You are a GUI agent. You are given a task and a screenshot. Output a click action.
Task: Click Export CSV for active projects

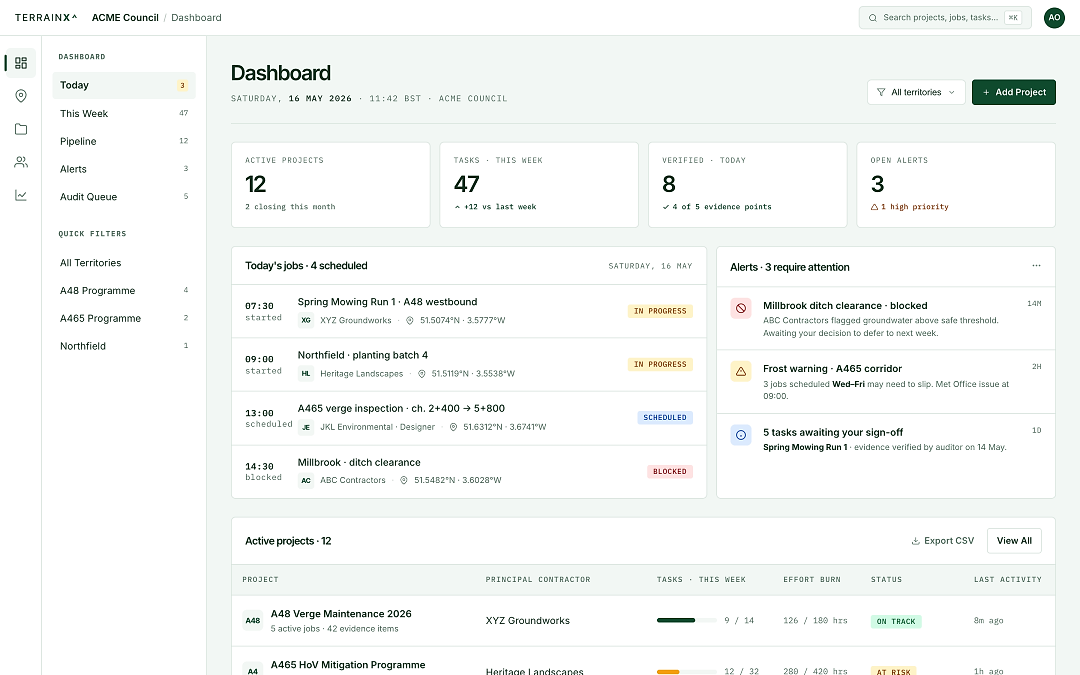coord(942,541)
